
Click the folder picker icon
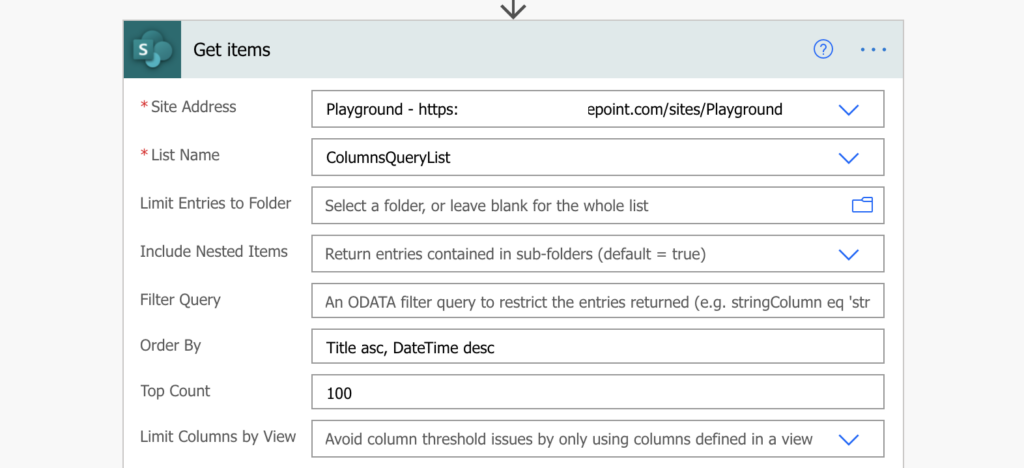point(862,205)
